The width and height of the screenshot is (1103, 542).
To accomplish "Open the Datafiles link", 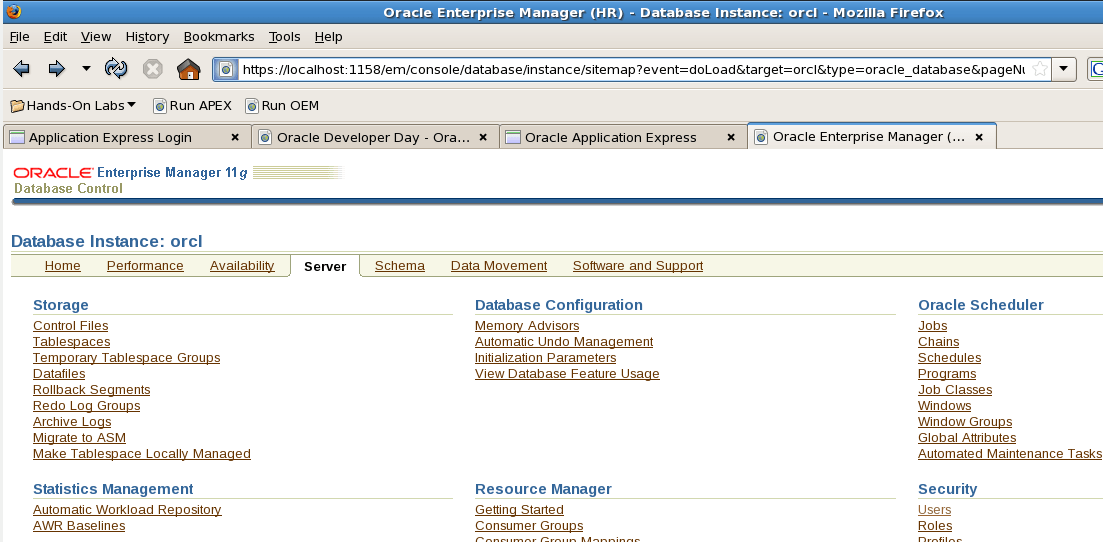I will tap(59, 374).
